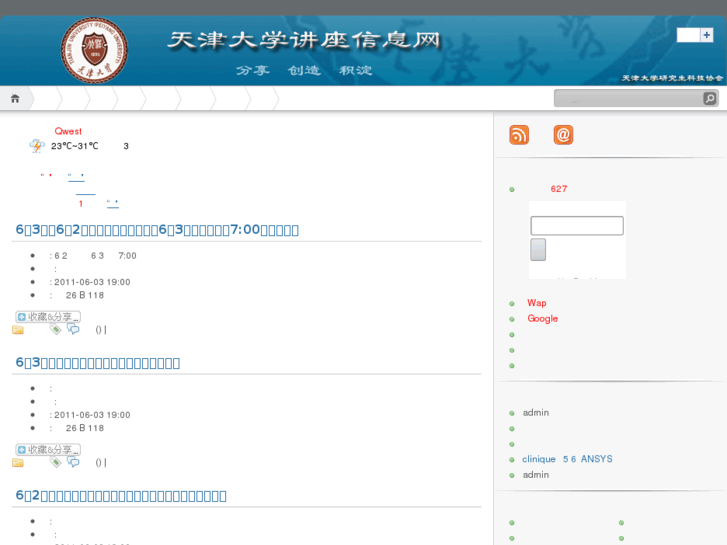Image resolution: width=727 pixels, height=545 pixels.
Task: Open the third post title starting with 6 and 2
Action: click(121, 495)
